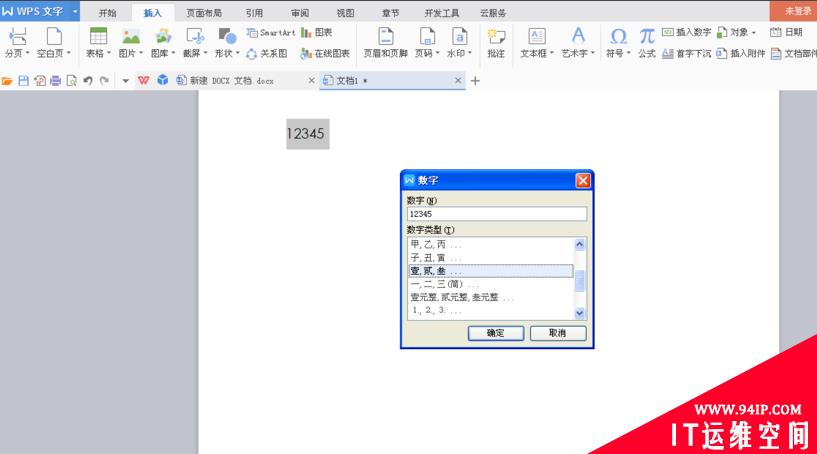Redo the last action
Viewport: 817px width, 454px height.
[x=104, y=81]
